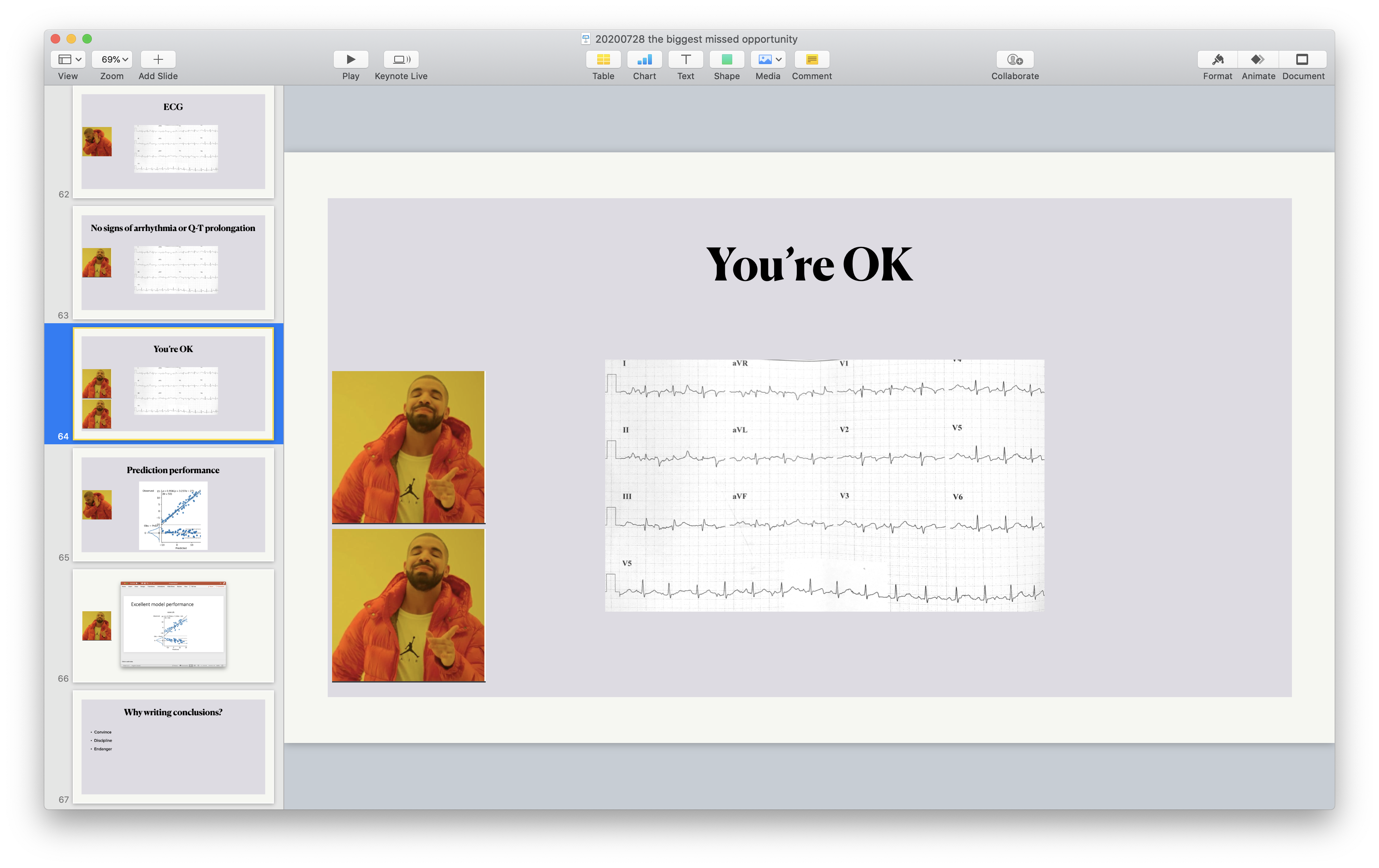This screenshot has width=1379, height=868.
Task: Toggle the Document inspector panel
Action: click(1303, 60)
